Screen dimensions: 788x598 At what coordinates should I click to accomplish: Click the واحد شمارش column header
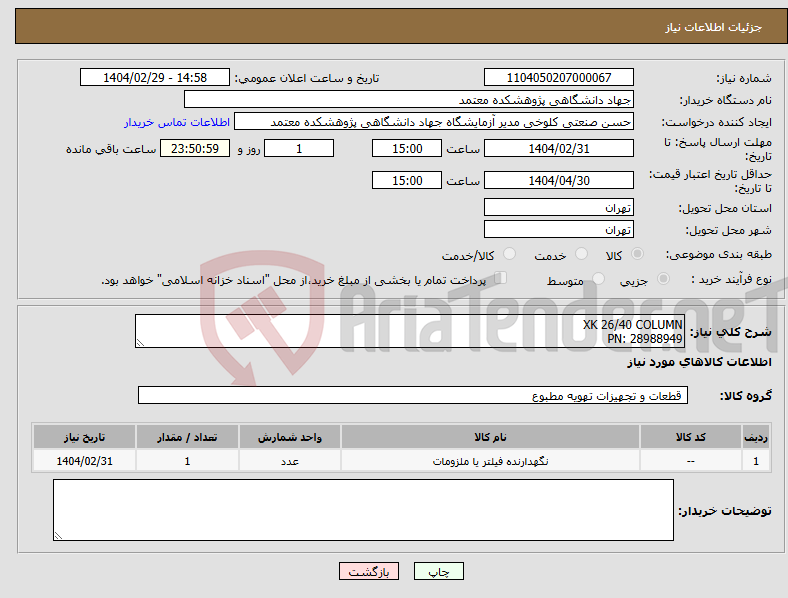click(x=290, y=437)
